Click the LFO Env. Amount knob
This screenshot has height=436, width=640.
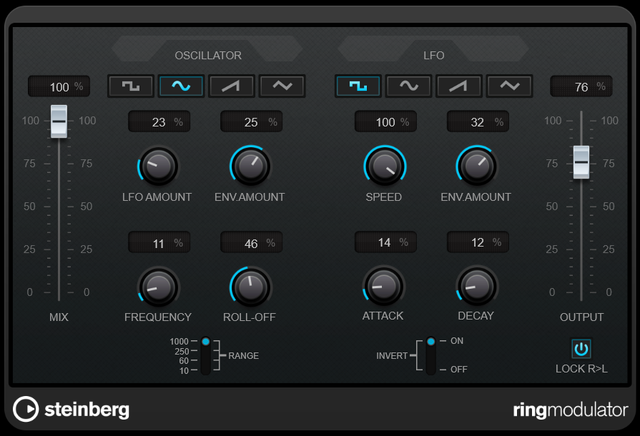(476, 166)
